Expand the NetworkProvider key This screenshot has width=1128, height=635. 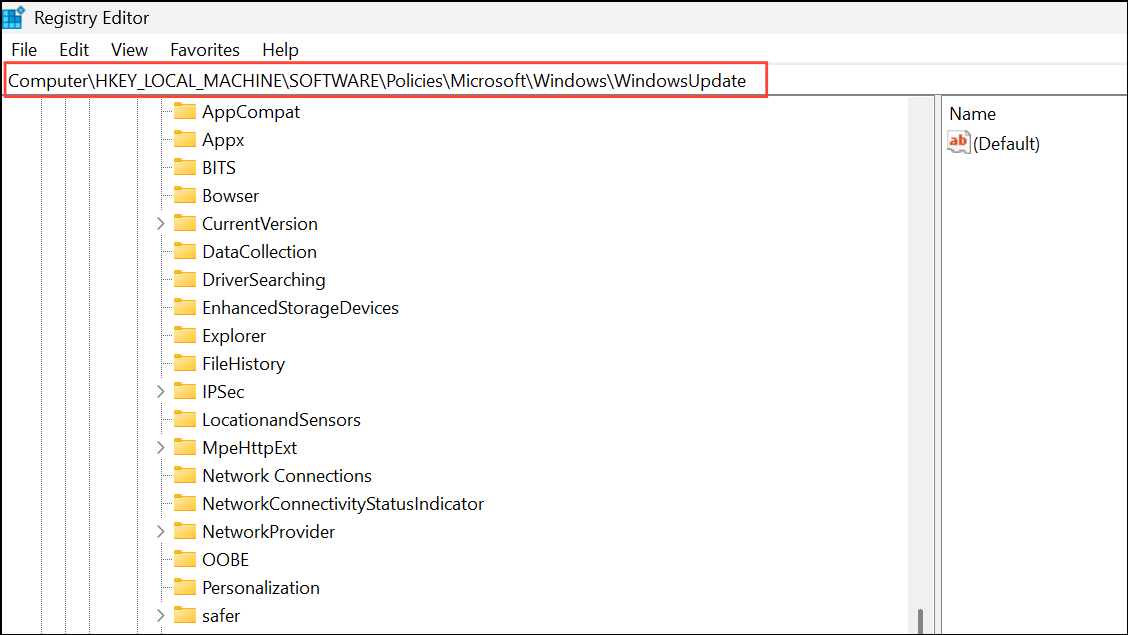[x=161, y=532]
